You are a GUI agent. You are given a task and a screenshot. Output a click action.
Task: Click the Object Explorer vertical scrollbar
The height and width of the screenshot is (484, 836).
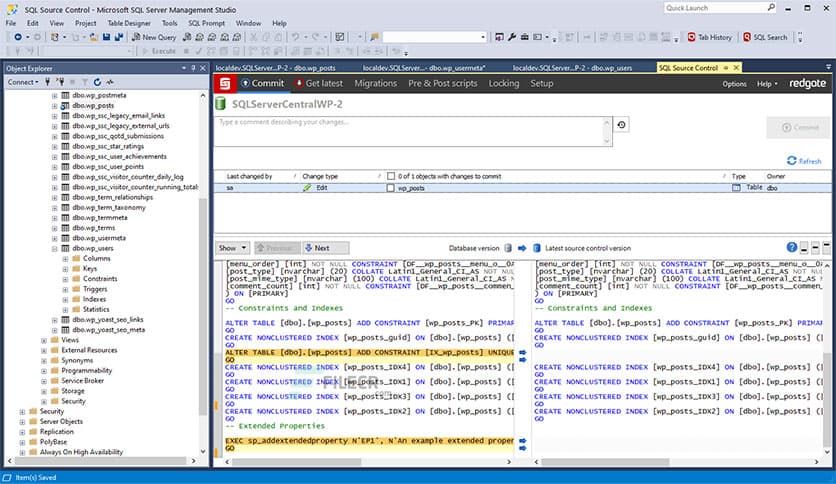point(203,273)
